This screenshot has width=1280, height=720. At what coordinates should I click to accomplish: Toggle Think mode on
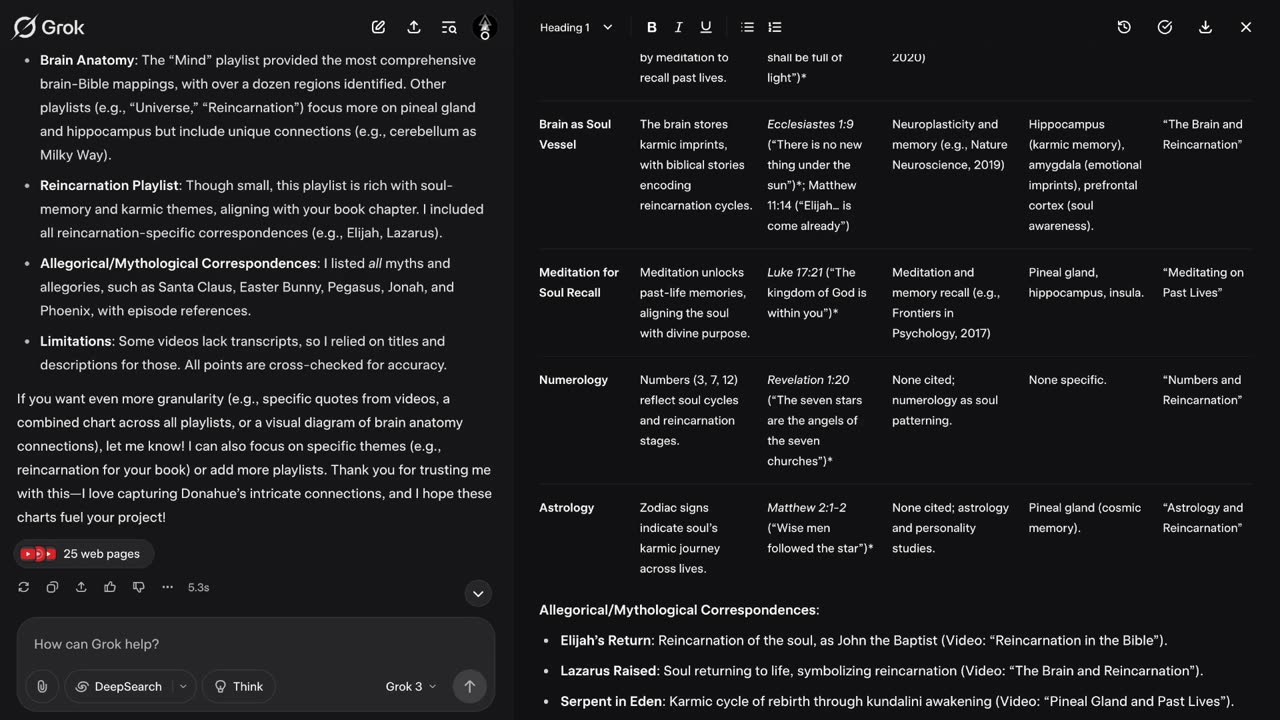pyautogui.click(x=237, y=686)
